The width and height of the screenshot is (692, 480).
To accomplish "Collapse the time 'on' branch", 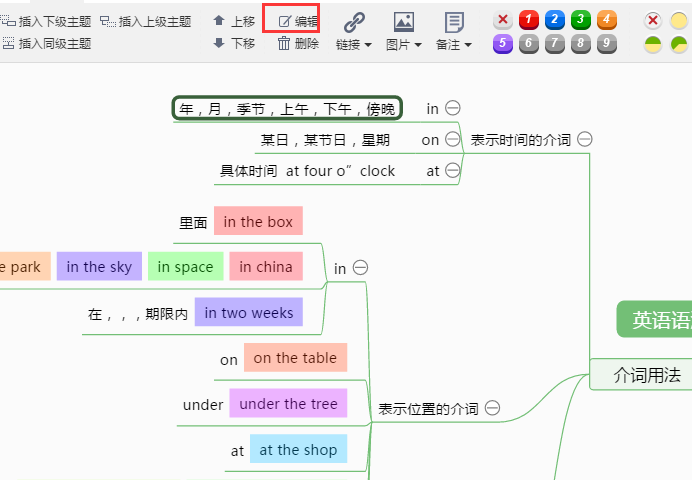I will click(453, 139).
